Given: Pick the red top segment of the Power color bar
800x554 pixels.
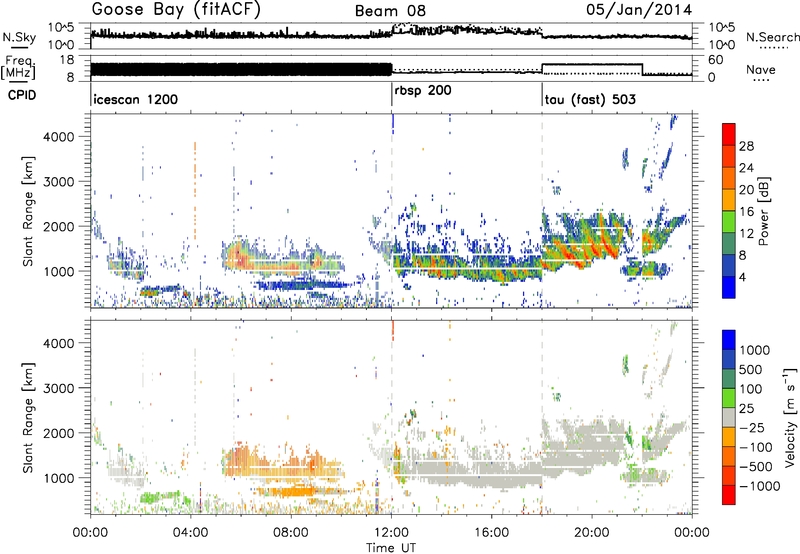Looking at the screenshot, I should (x=729, y=135).
